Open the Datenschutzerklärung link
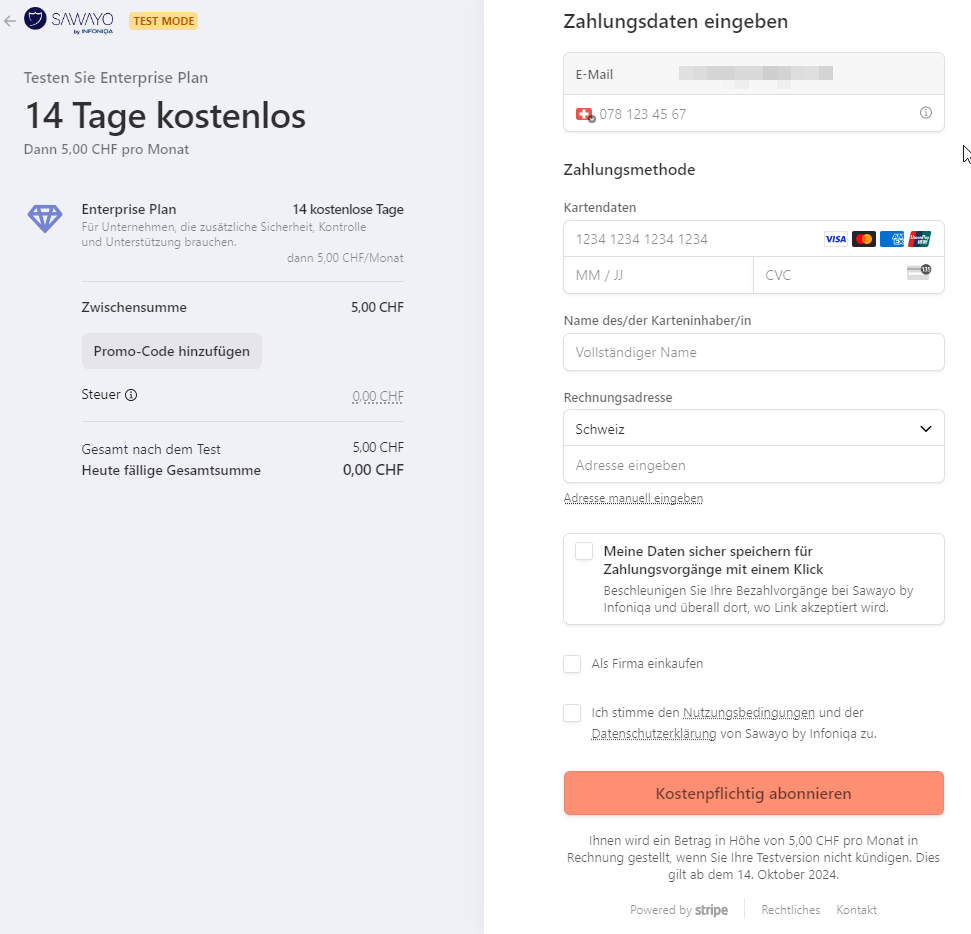971x934 pixels. pyautogui.click(x=654, y=734)
